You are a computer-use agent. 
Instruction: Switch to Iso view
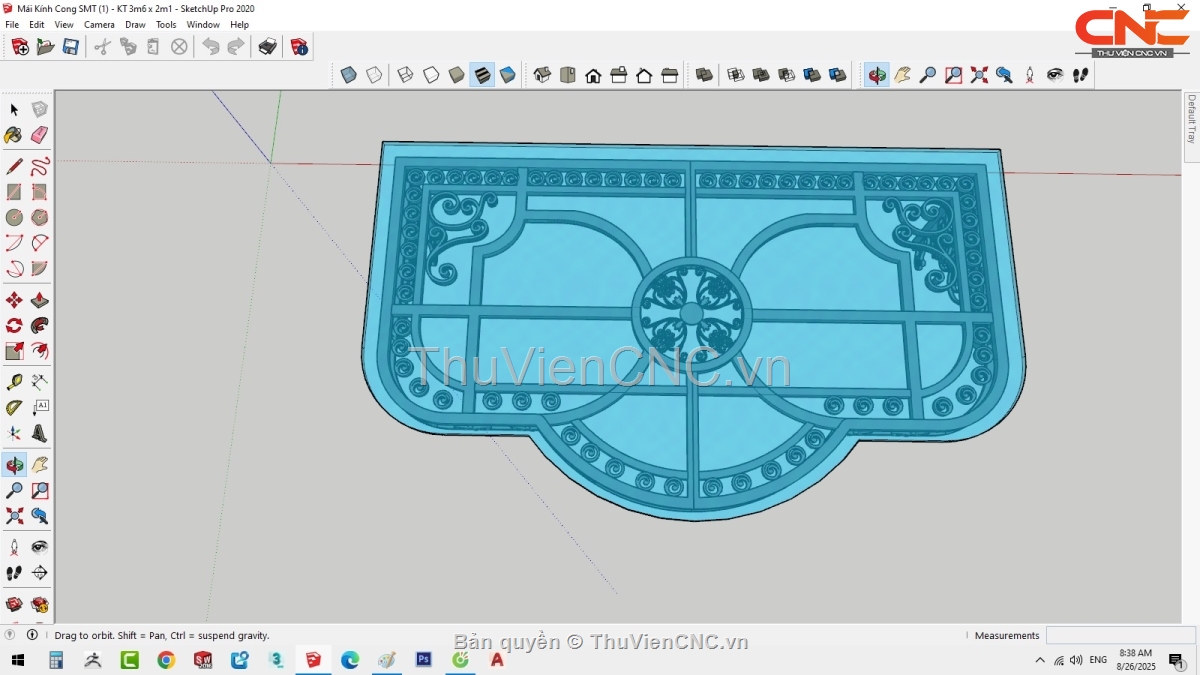pos(542,75)
